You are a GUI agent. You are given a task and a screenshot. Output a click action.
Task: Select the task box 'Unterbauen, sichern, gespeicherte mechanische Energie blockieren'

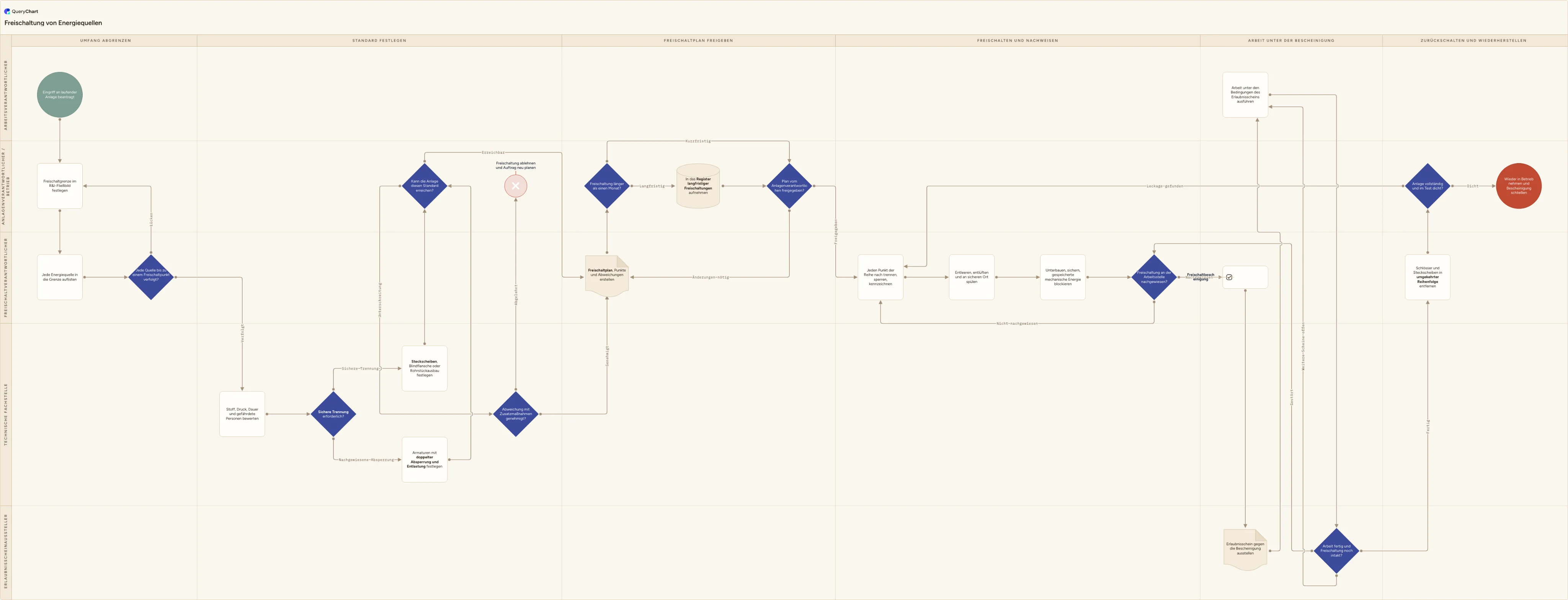pyautogui.click(x=1063, y=277)
